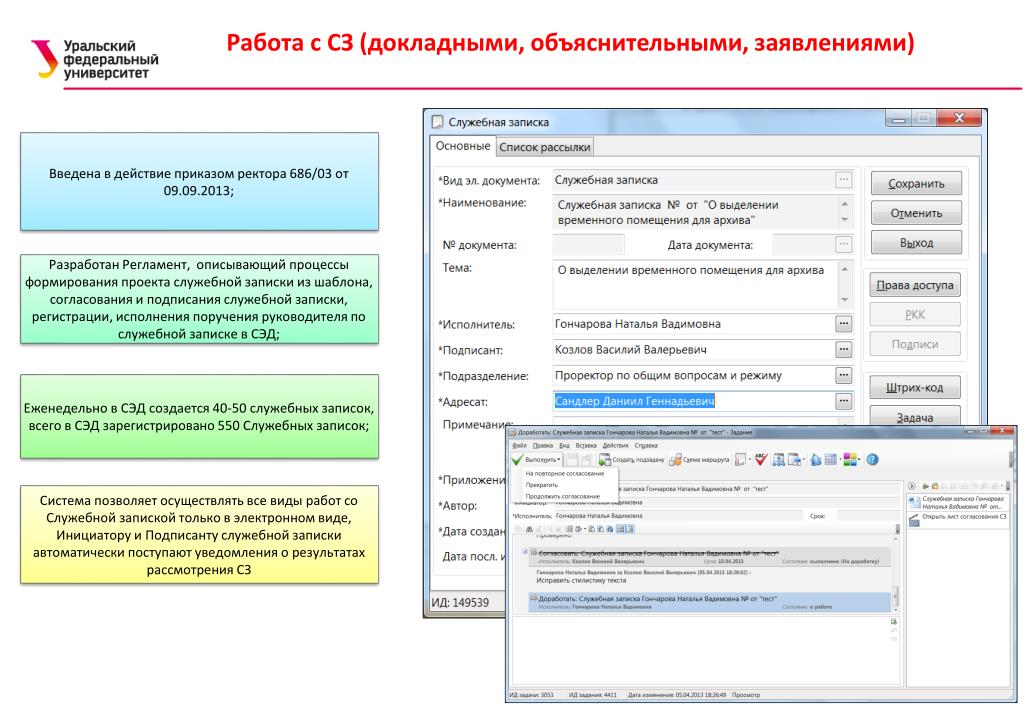Click the text Исправить стилистику текста

(x=581, y=580)
